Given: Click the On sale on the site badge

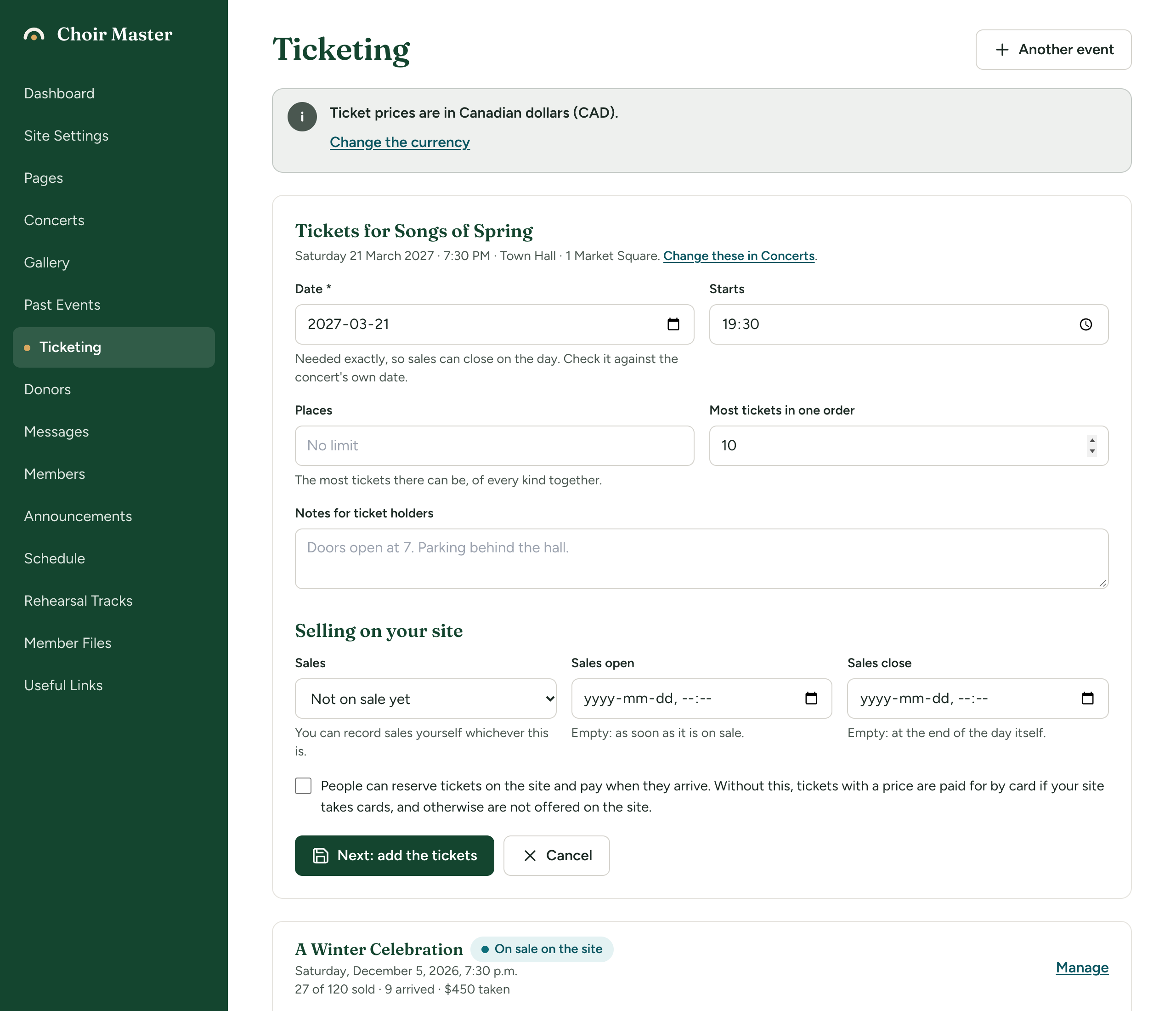Looking at the screenshot, I should click(x=542, y=949).
